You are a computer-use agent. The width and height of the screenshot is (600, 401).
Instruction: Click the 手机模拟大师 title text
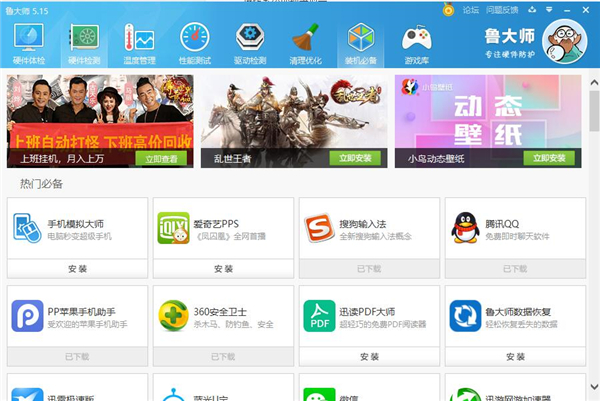75,224
